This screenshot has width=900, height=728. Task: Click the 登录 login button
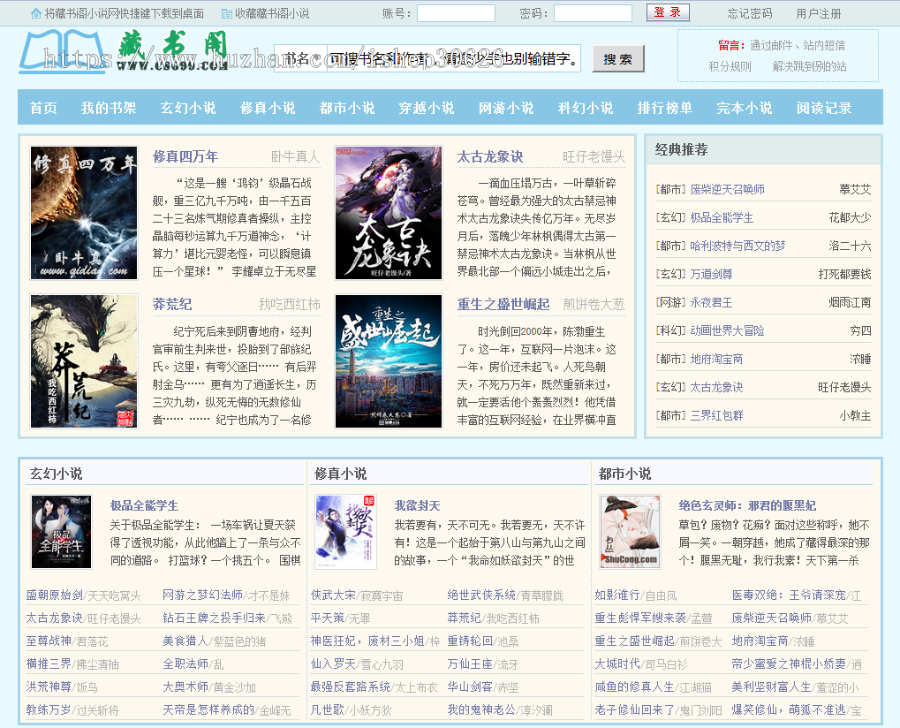coord(668,12)
